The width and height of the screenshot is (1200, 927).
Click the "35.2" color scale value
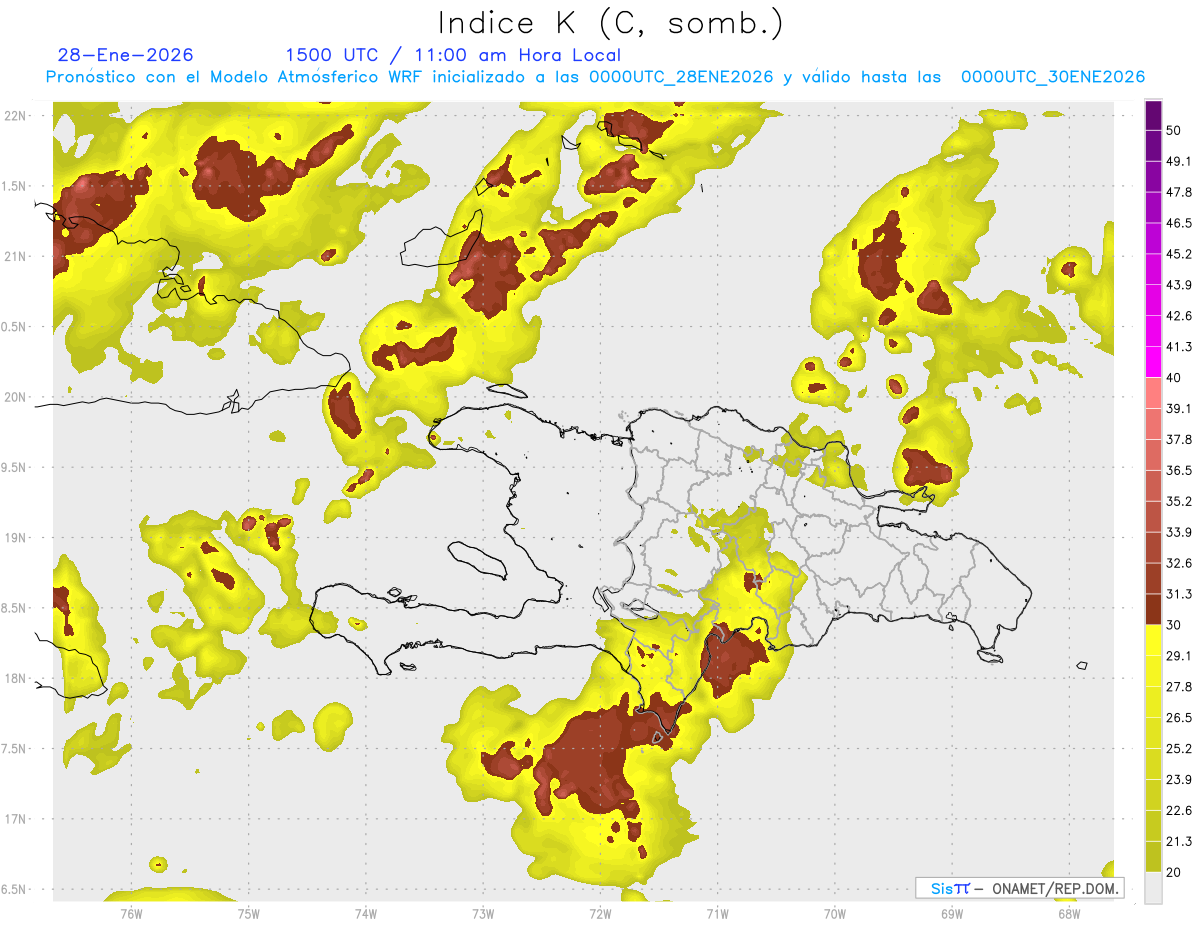click(x=1179, y=501)
